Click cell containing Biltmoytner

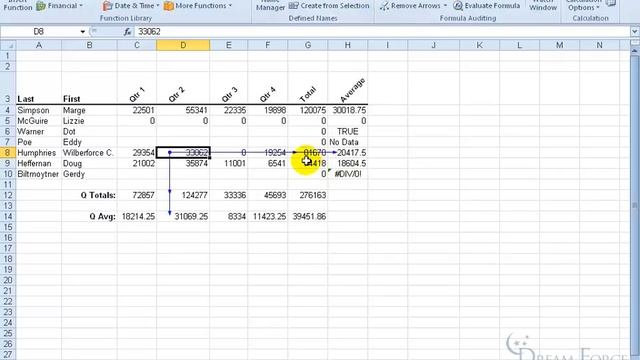pyautogui.click(x=39, y=174)
